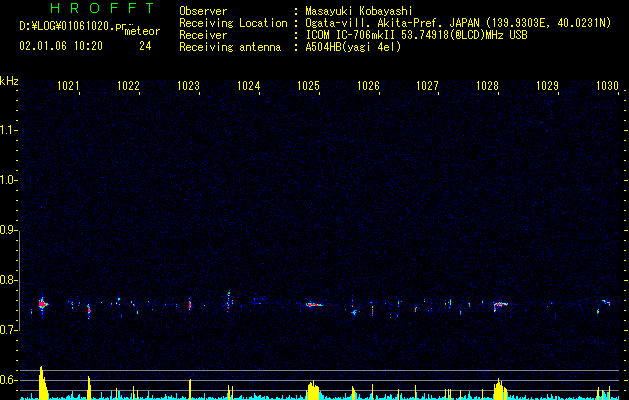Click the Receiving Location value line
Image resolution: width=629 pixels, height=400 pixels.
click(458, 23)
